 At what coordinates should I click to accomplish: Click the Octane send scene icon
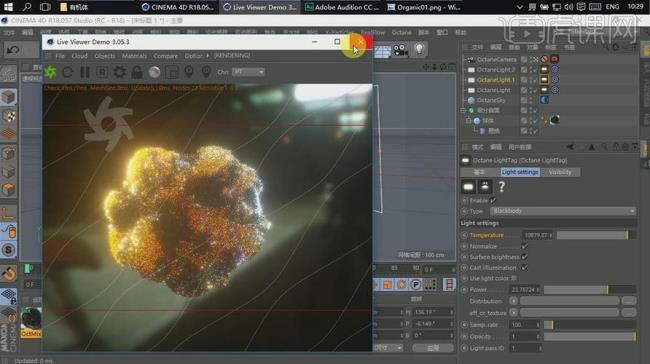(50, 72)
